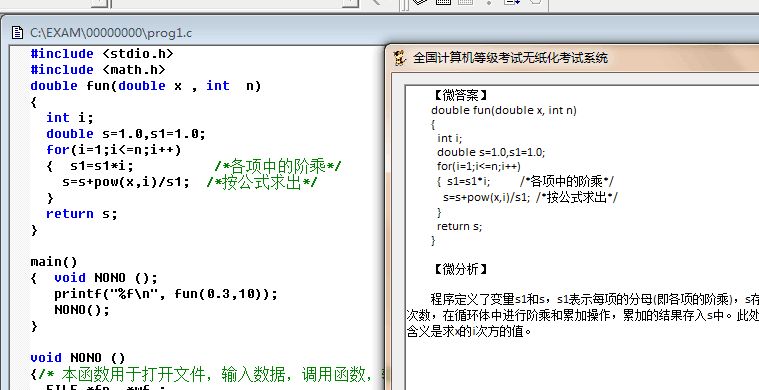Click the double fun(double x , int n) line
The image size is (759, 390).
click(x=146, y=86)
